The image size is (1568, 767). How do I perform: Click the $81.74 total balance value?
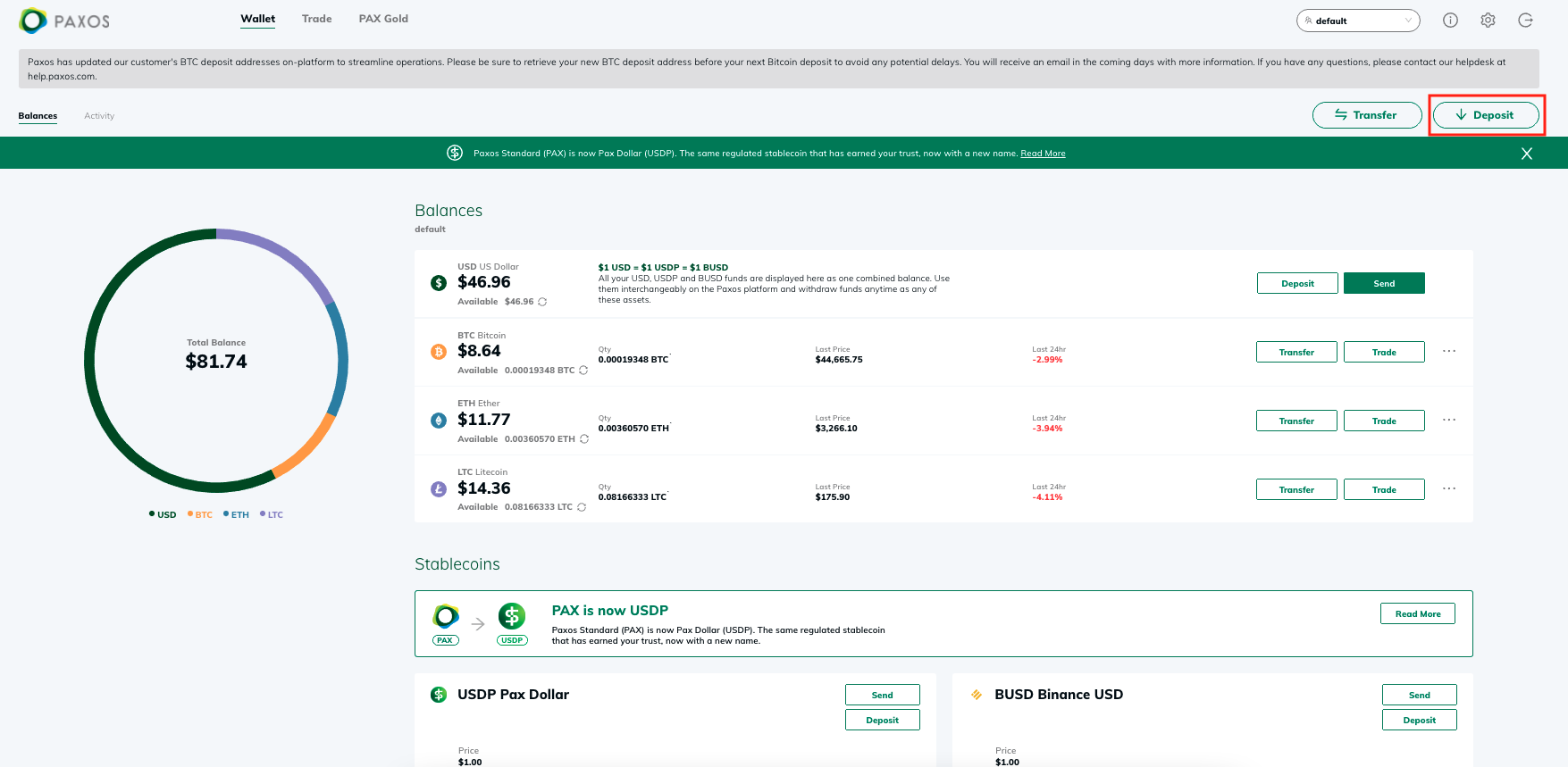pos(216,362)
